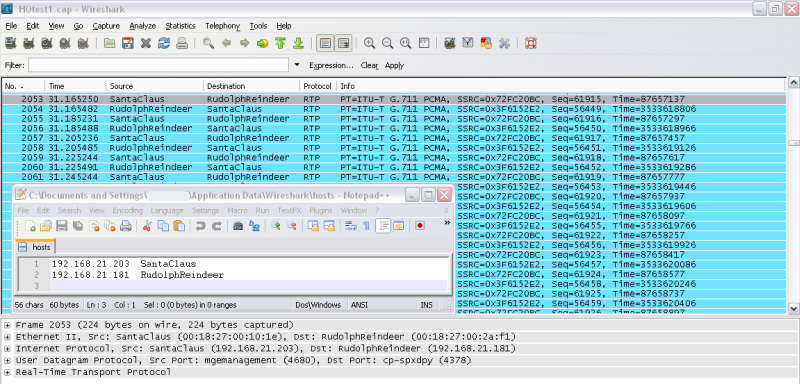Sort packets by Source column header
The width and height of the screenshot is (800, 384).
tap(155, 86)
